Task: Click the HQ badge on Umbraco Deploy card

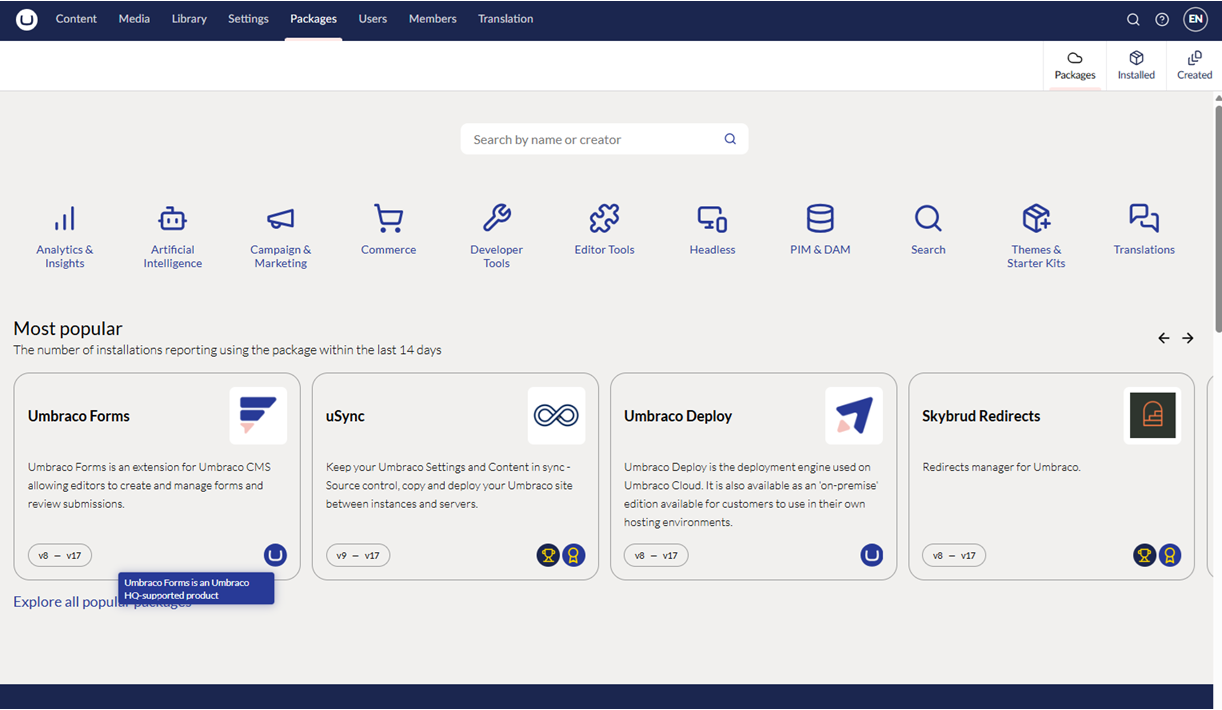Action: point(872,555)
